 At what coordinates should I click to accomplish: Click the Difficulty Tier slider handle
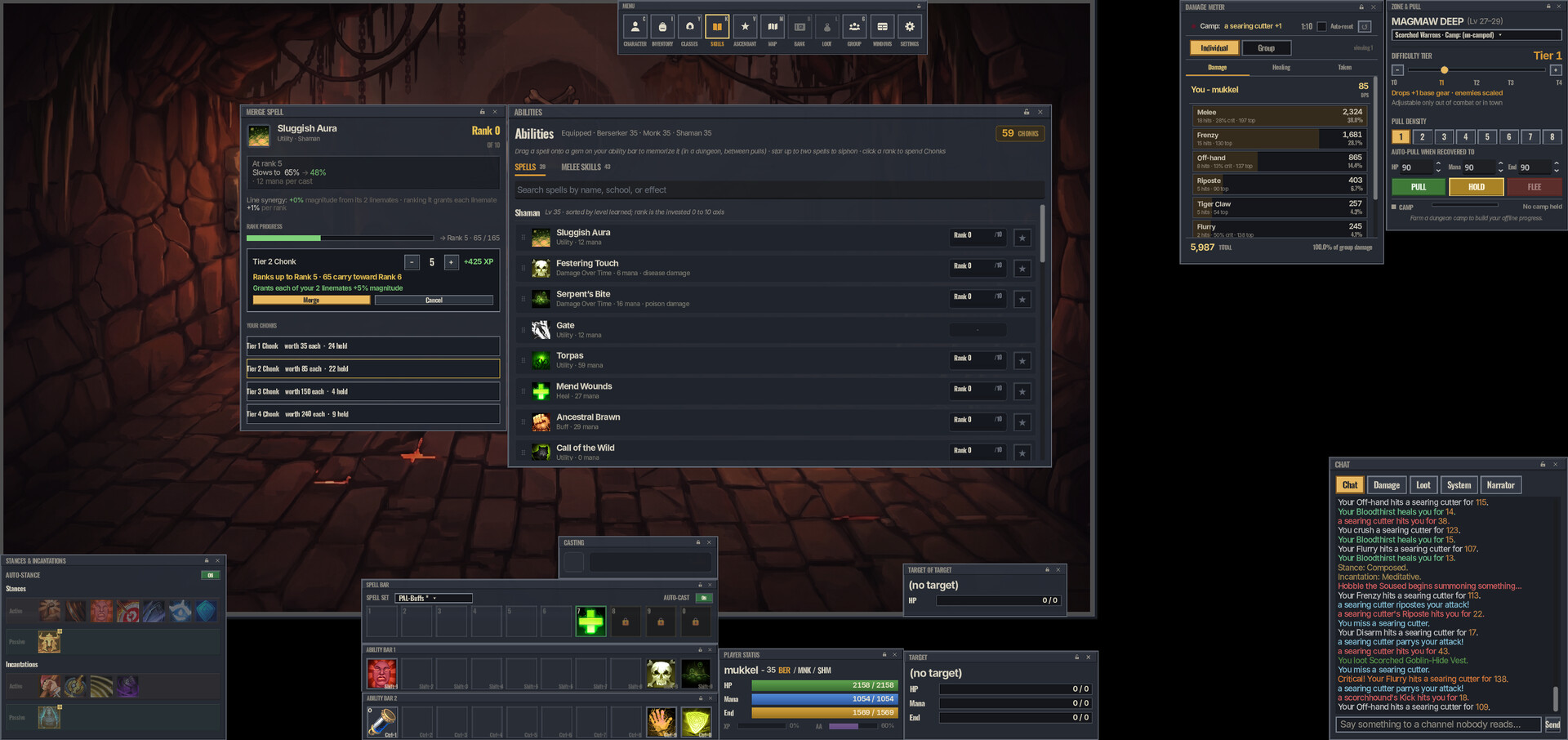click(x=1444, y=70)
